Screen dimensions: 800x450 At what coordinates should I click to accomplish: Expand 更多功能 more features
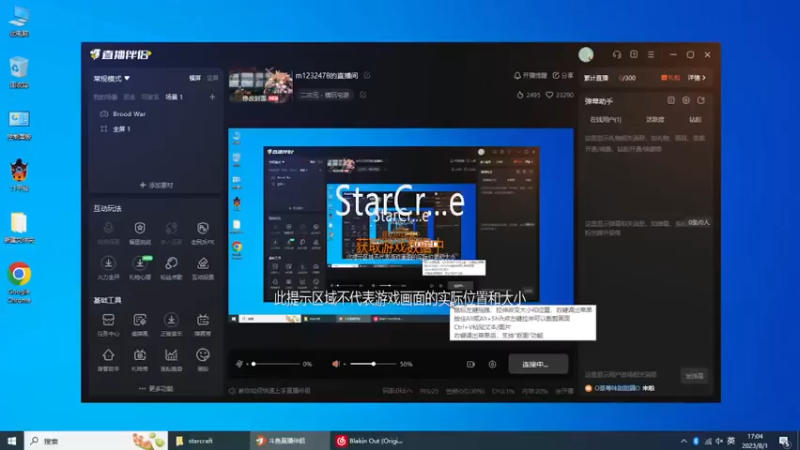(x=156, y=389)
